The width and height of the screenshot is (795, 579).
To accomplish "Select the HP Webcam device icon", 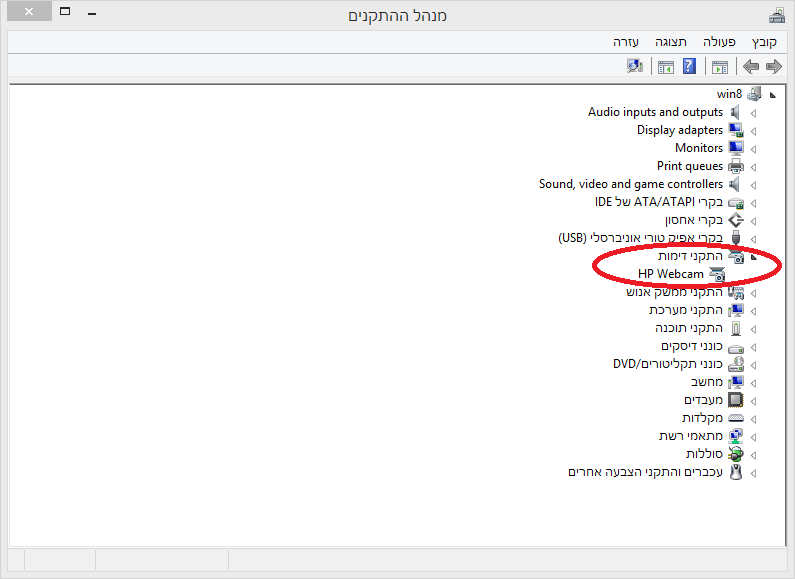I will (717, 274).
